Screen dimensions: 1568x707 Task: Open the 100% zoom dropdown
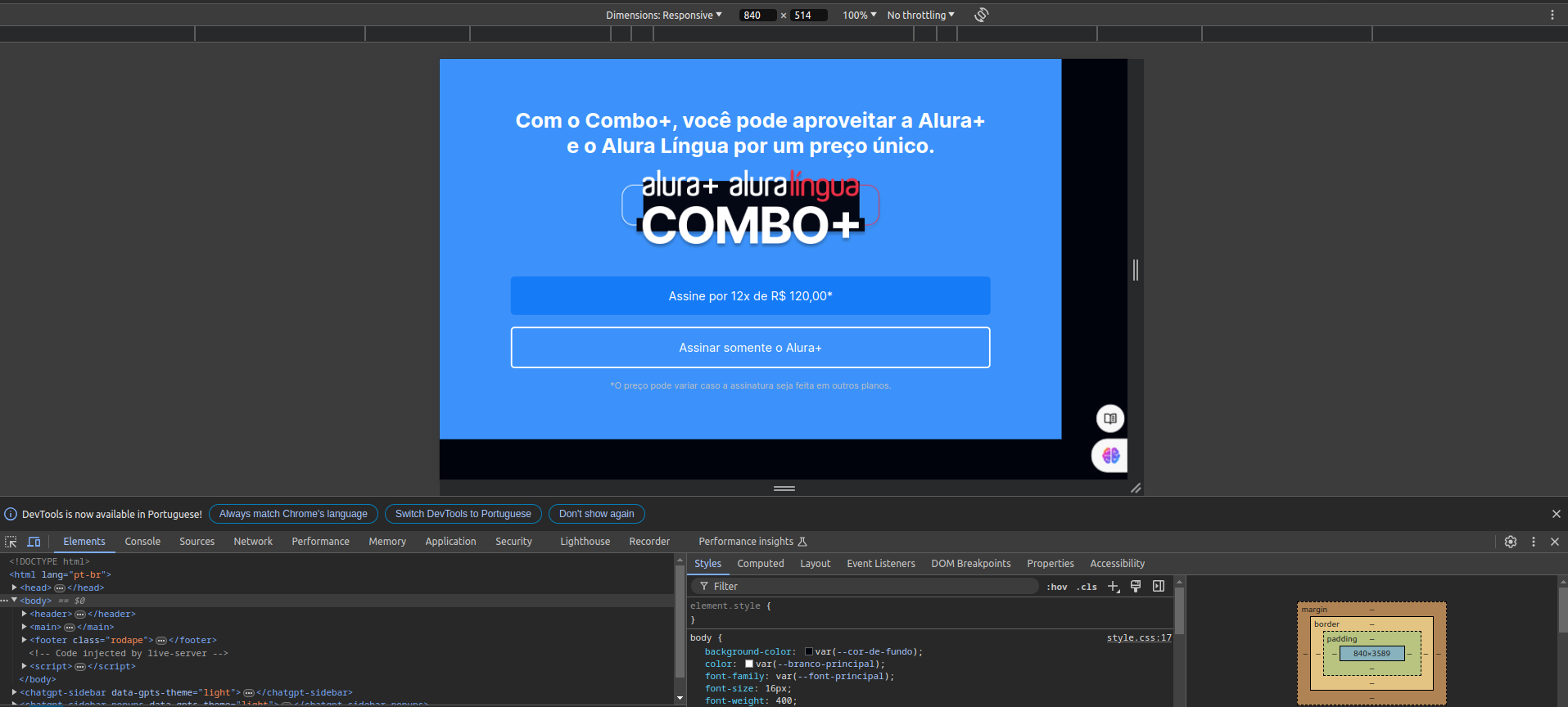[x=860, y=15]
